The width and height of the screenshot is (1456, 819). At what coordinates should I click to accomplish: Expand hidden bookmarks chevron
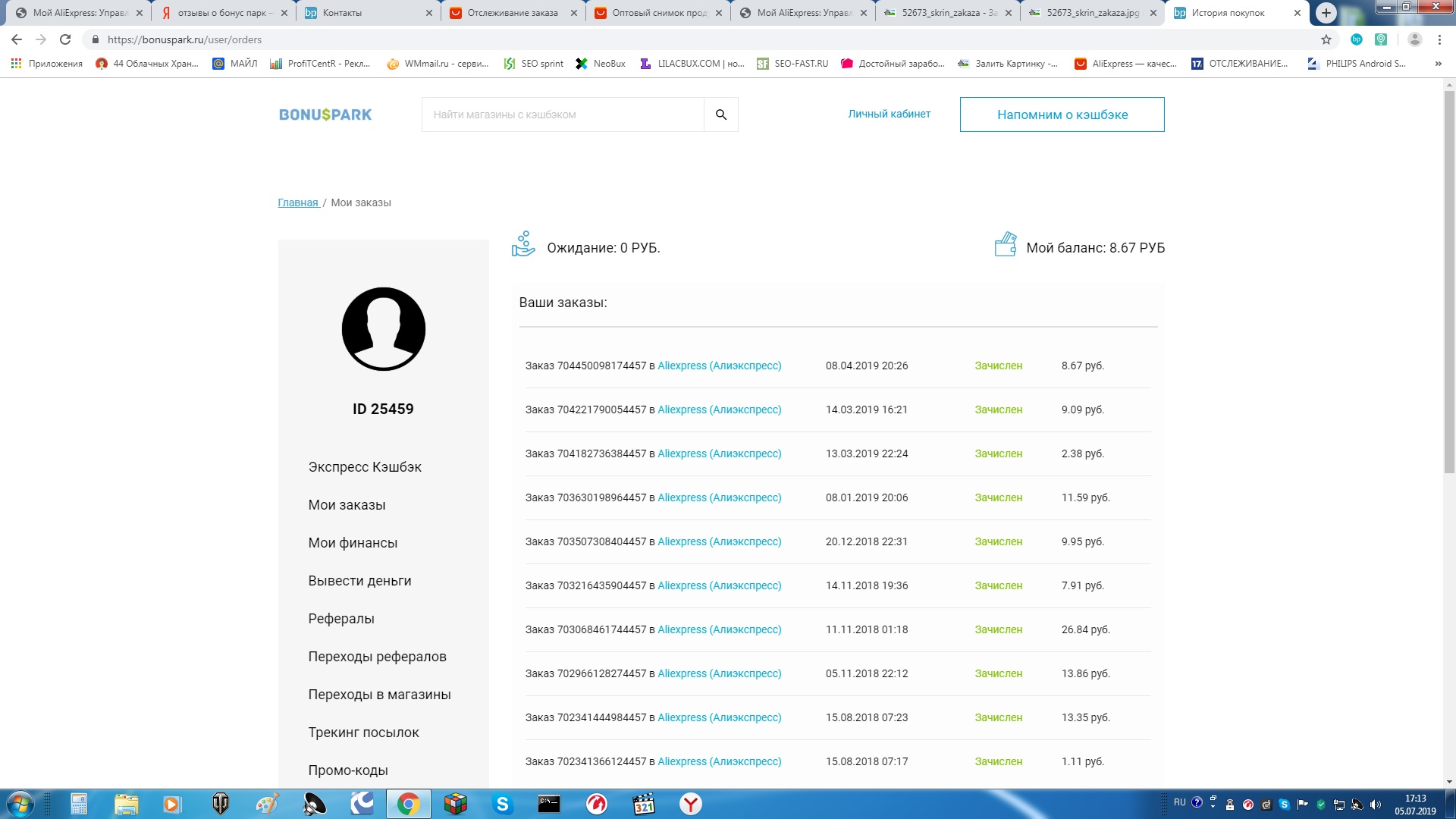point(1438,64)
